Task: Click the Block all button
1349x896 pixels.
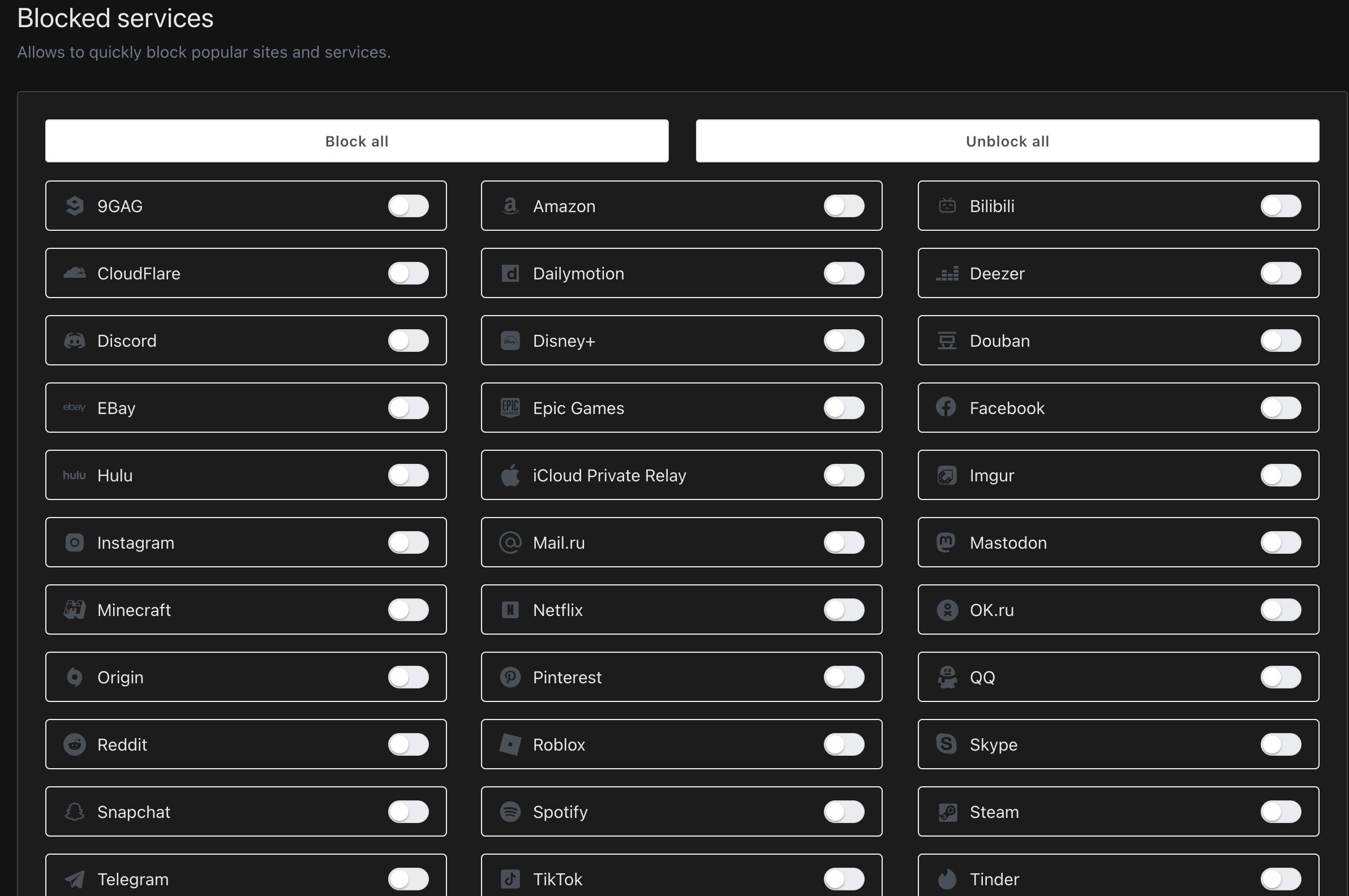Action: pyautogui.click(x=356, y=141)
